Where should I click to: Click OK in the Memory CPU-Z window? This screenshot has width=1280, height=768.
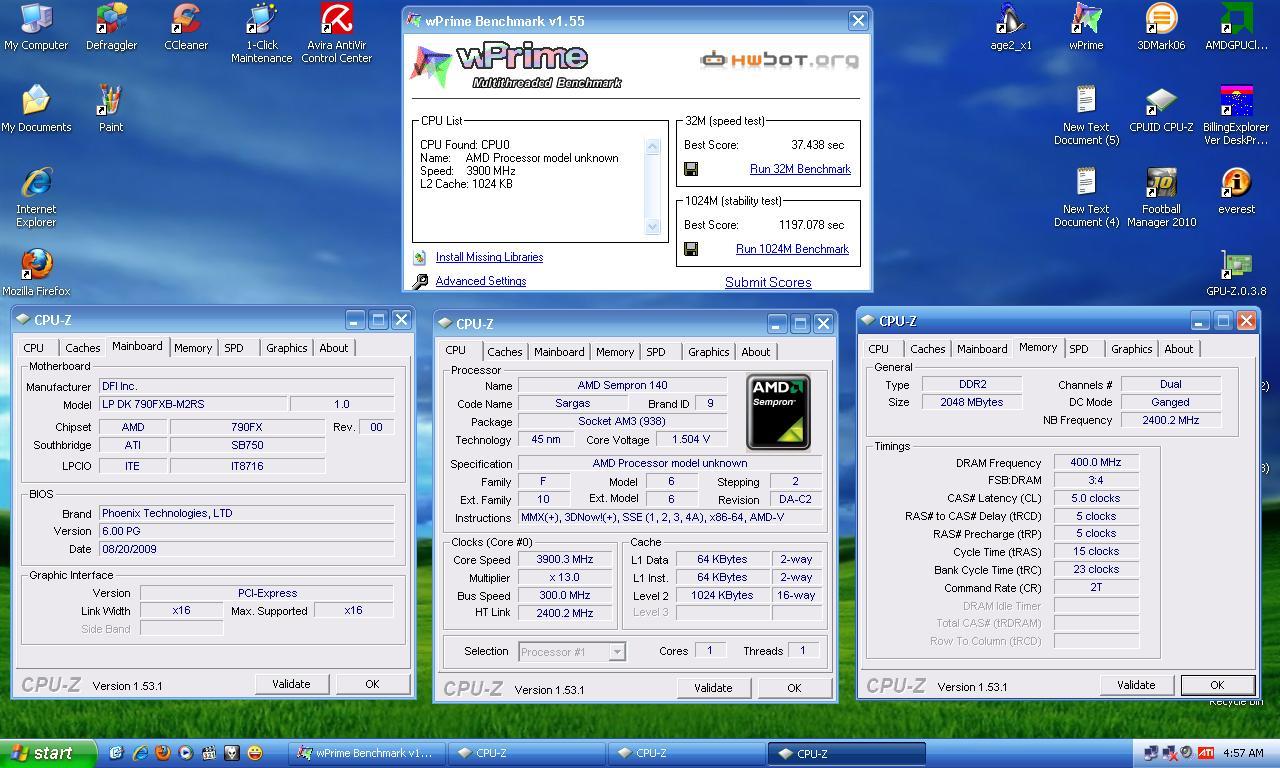(1217, 685)
